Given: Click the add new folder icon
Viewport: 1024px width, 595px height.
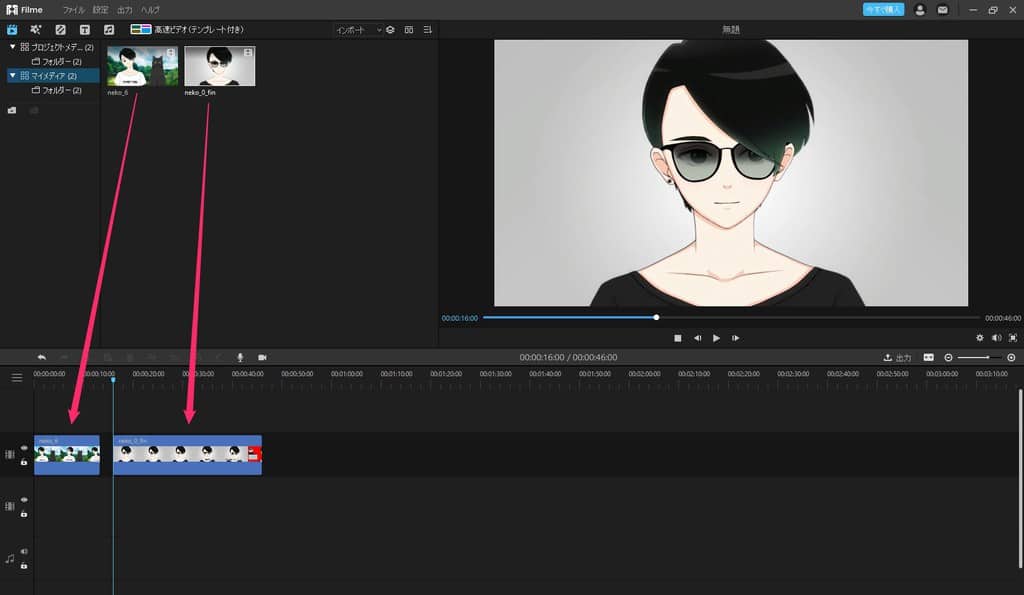Looking at the screenshot, I should click(x=12, y=110).
